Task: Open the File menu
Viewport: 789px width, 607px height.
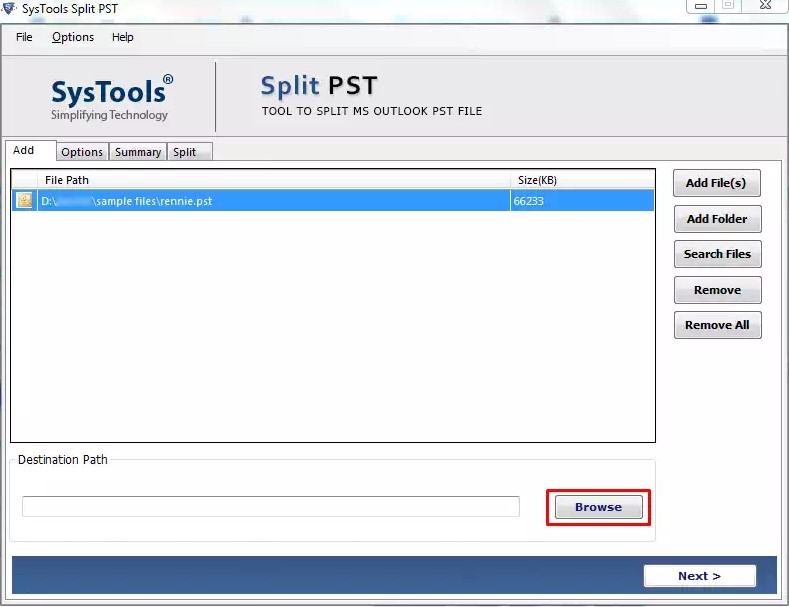Action: coord(24,37)
